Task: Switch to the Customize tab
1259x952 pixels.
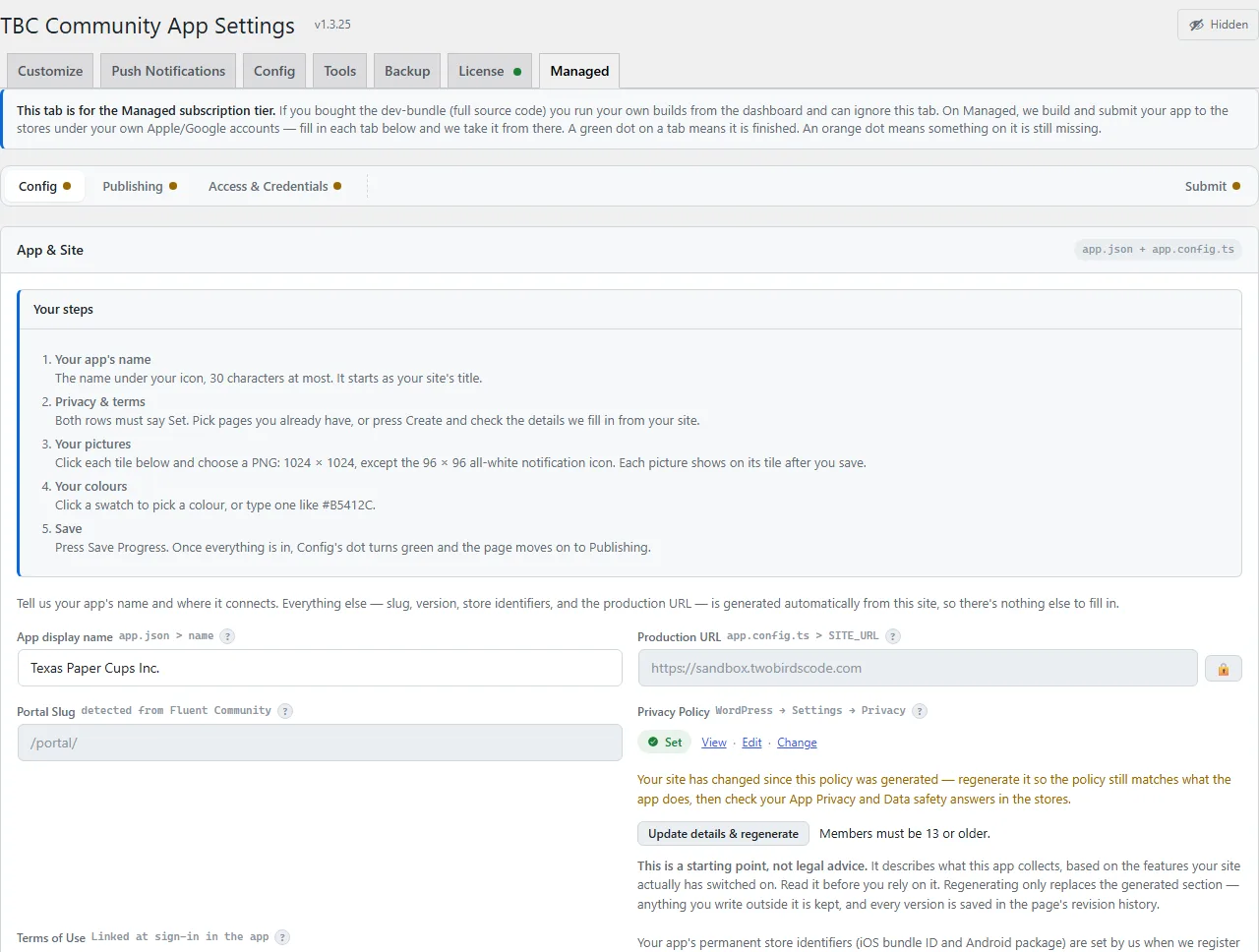Action: coord(50,71)
